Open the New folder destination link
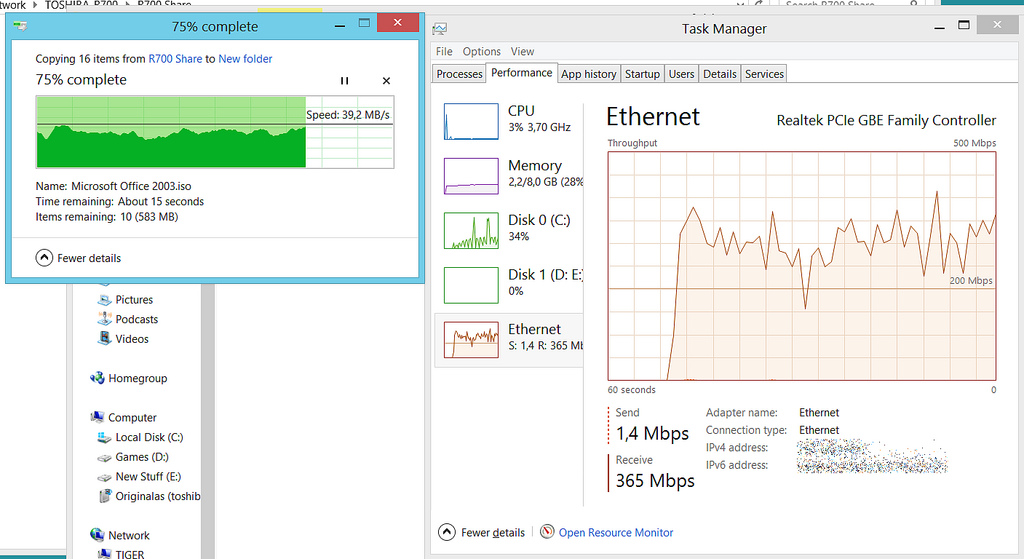The image size is (1024, 559). [245, 59]
